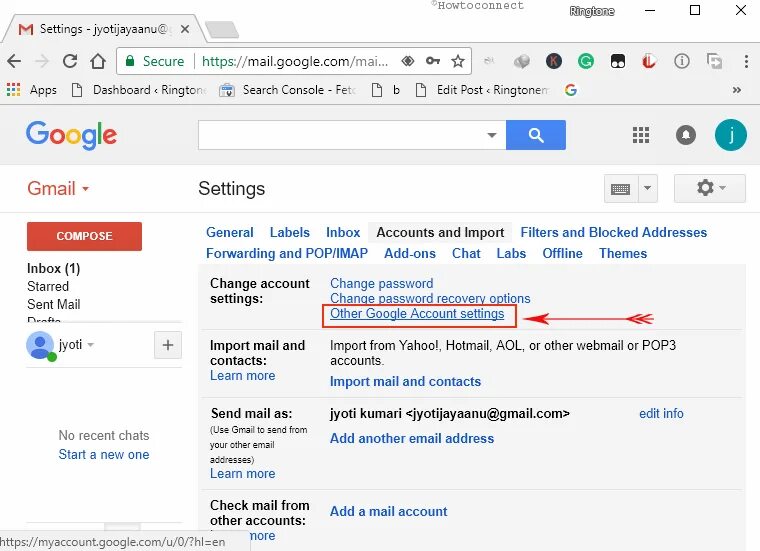Expand the input tools dropdown arrow
This screenshot has height=551, width=760.
[x=647, y=189]
